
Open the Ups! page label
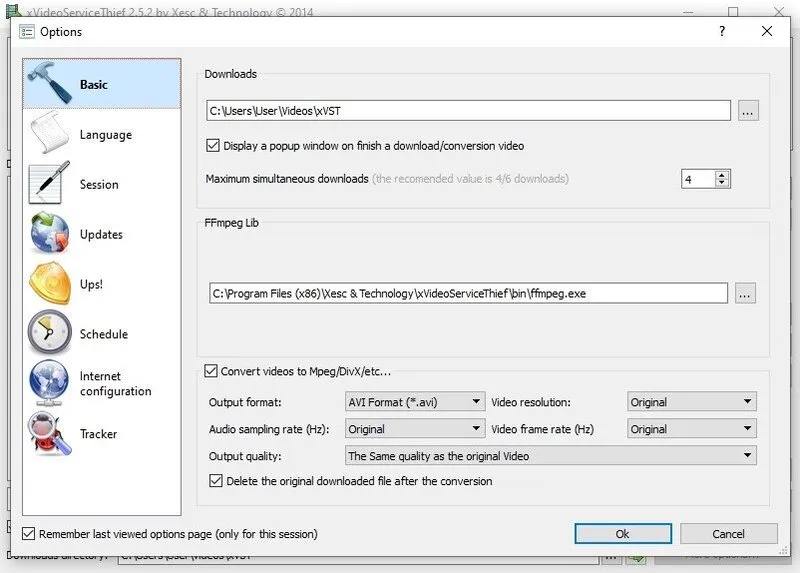(91, 284)
